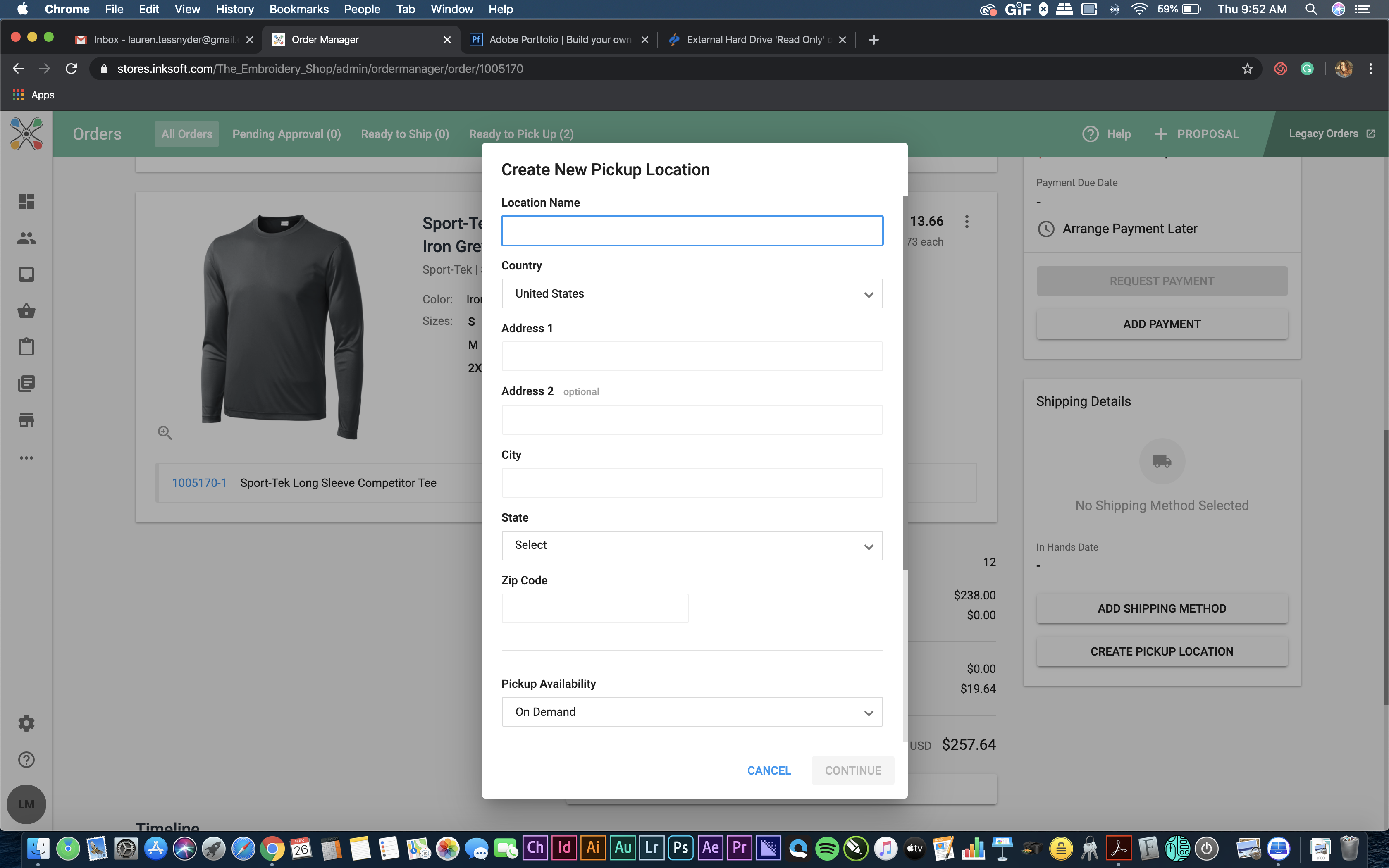Image resolution: width=1389 pixels, height=868 pixels.
Task: Open the help question mark in sidebar
Action: coord(26,760)
